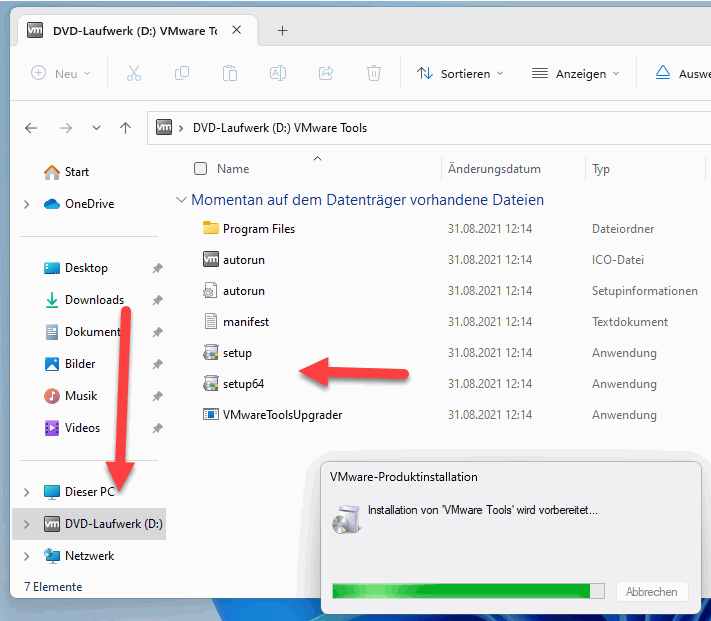Toggle the select-all checkbox beside Name
The height and width of the screenshot is (621, 711).
click(200, 169)
